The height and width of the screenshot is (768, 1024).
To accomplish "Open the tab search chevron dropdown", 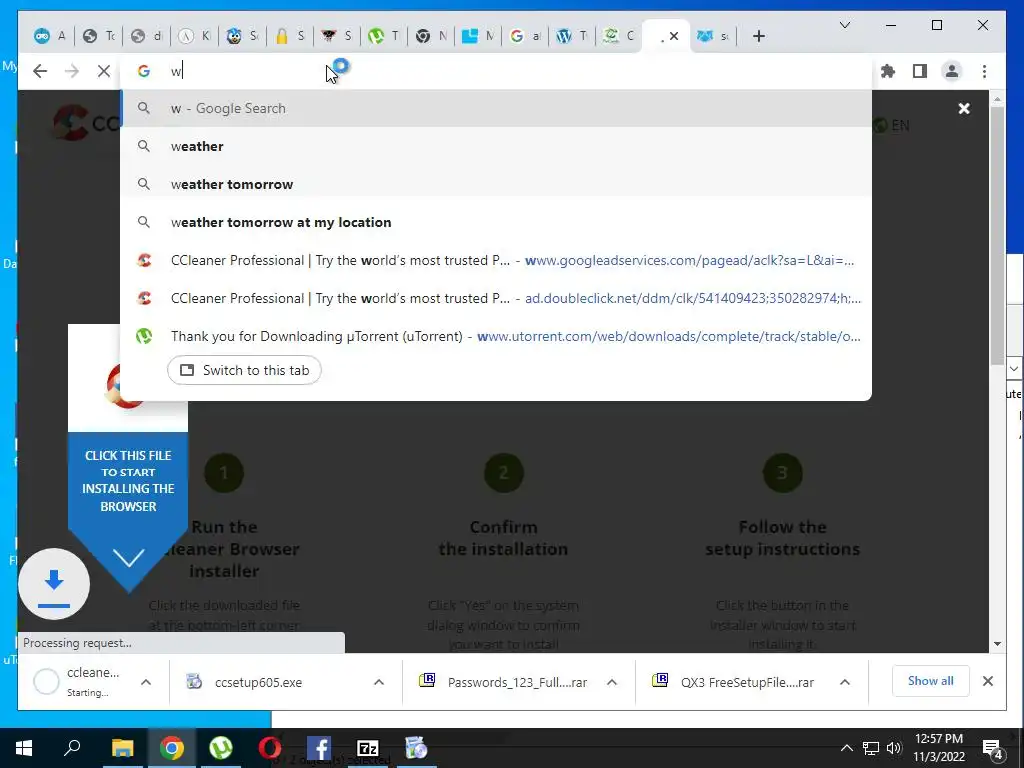I will [844, 25].
